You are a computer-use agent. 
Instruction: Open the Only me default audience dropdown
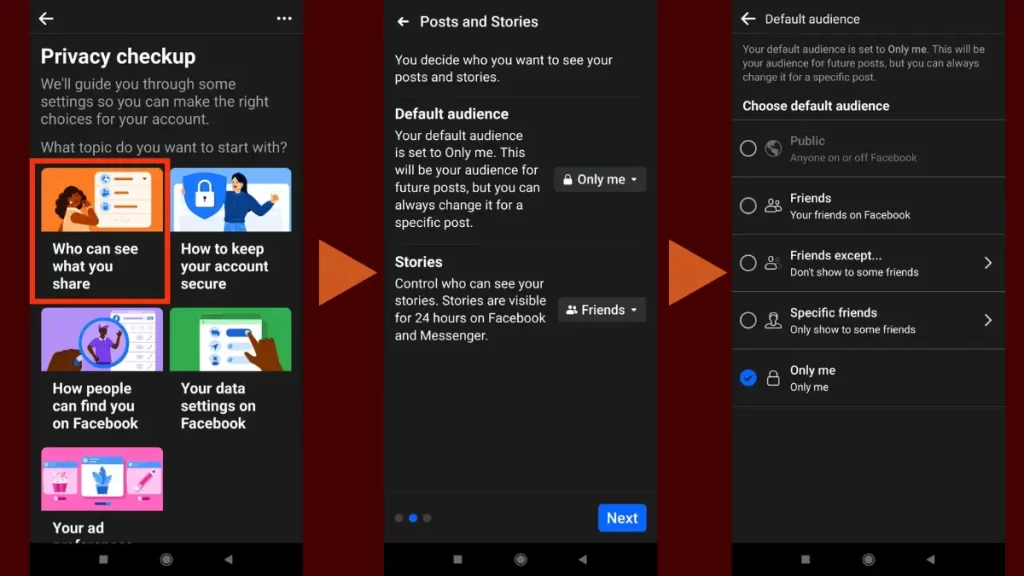tap(600, 180)
